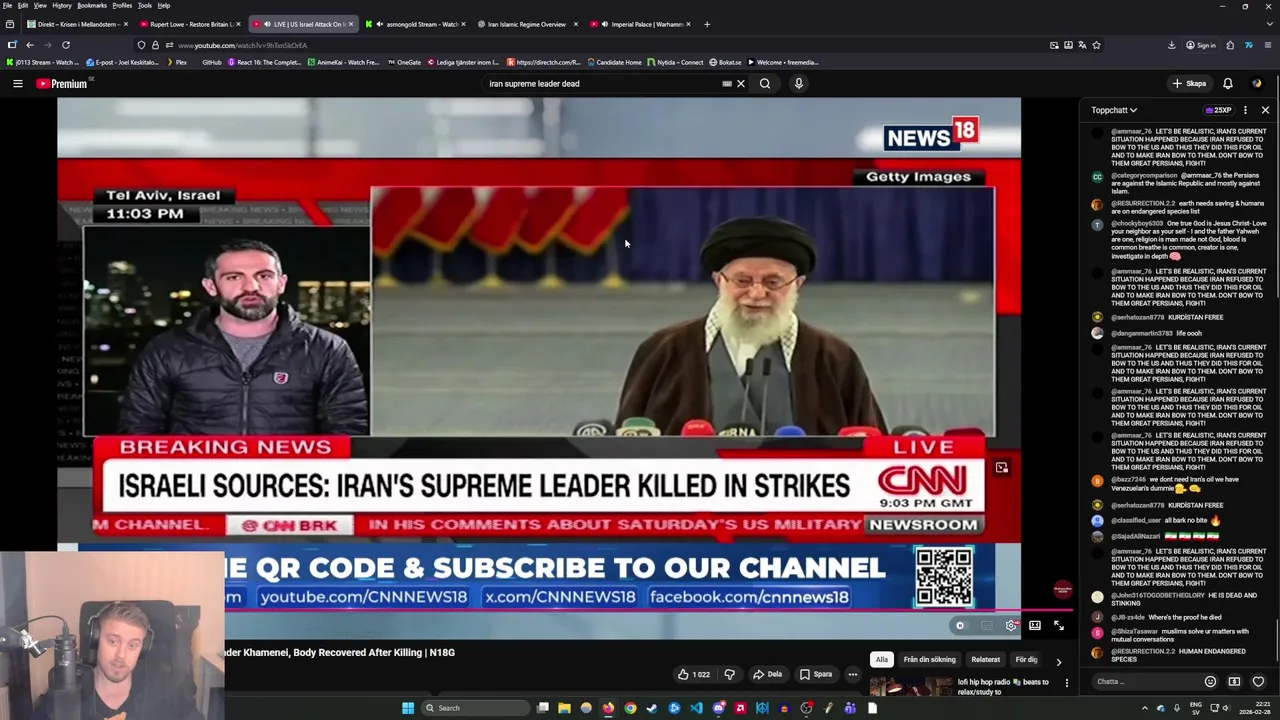Switch to Rupert Lowe browser tab
This screenshot has width=1280, height=720.
tap(190, 24)
